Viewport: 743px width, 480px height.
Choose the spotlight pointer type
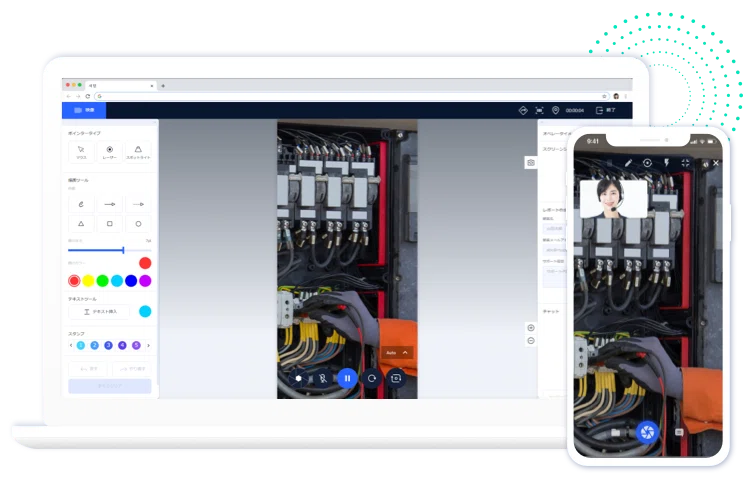[138, 151]
